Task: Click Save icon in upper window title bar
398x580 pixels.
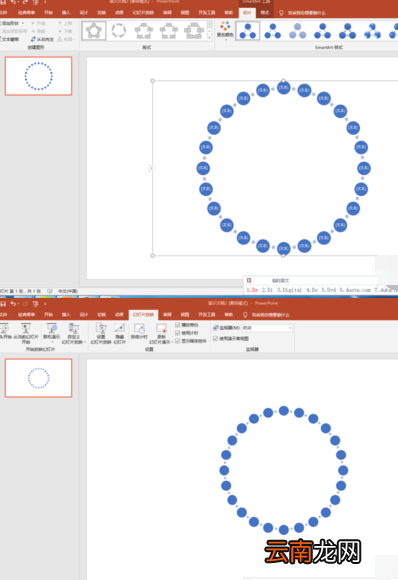Action: 3,2
